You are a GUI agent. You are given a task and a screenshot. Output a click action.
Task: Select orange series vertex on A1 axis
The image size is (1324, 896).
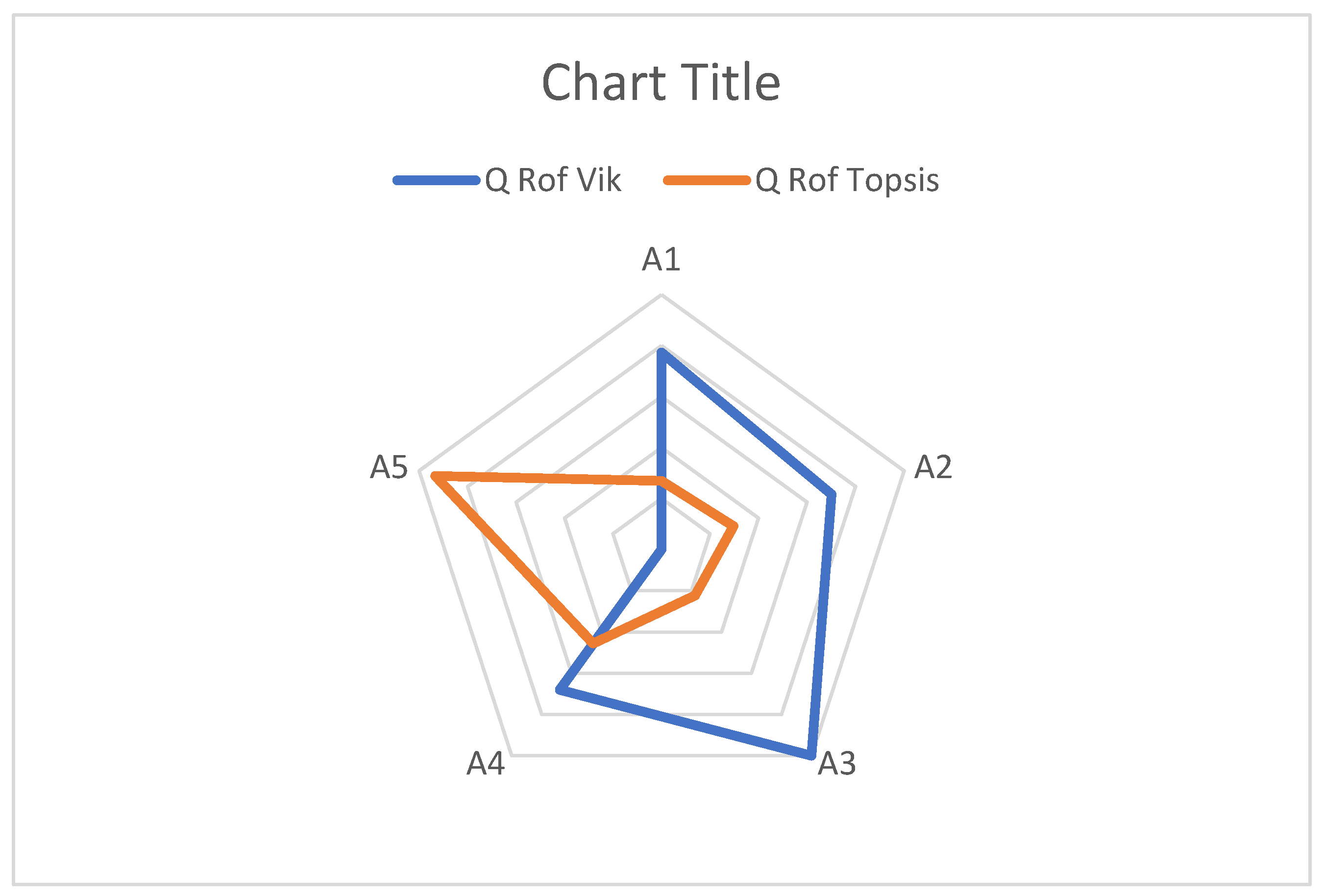[661, 482]
